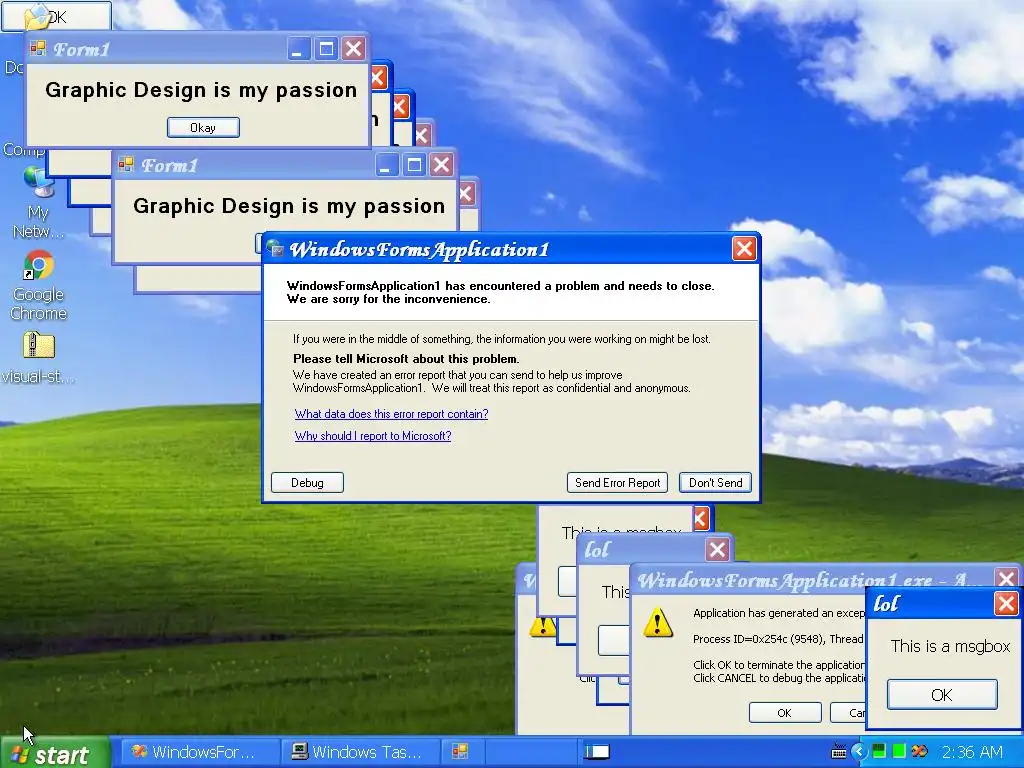Select the visual-st... zip archive on desktop
The width and height of the screenshot is (1024, 768).
coord(38,358)
